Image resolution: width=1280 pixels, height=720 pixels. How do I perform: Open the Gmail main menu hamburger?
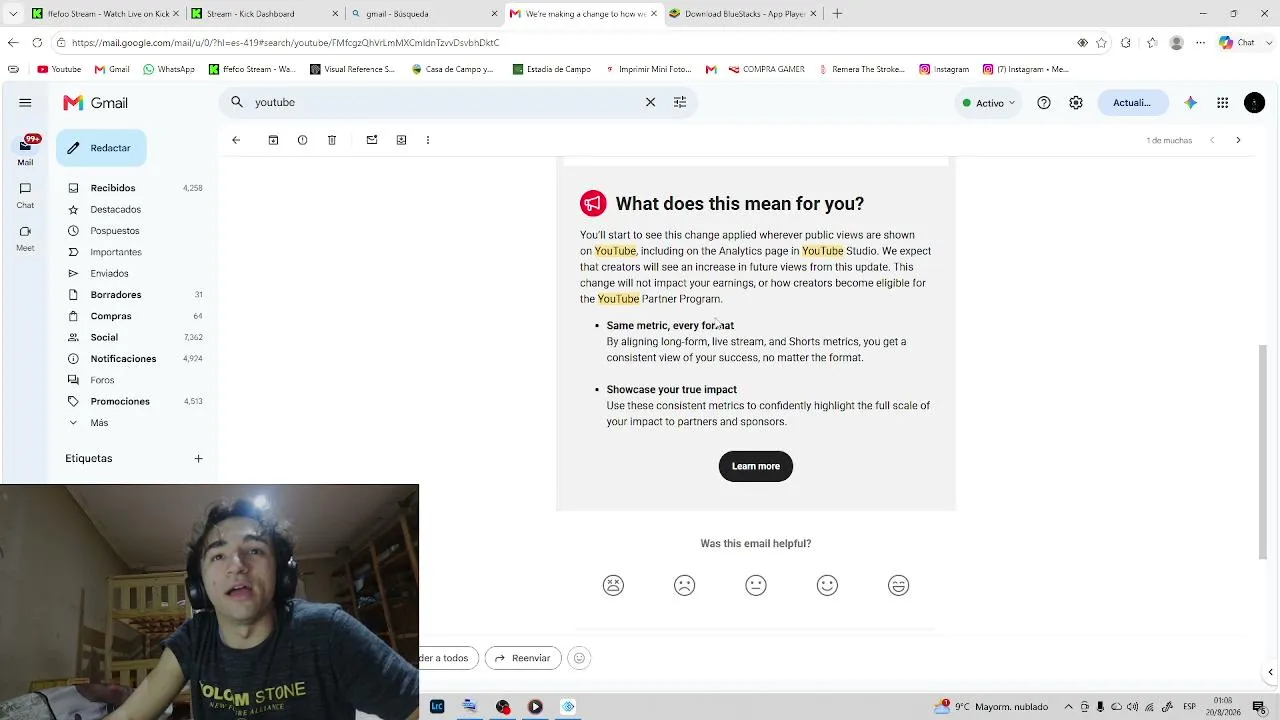click(25, 102)
